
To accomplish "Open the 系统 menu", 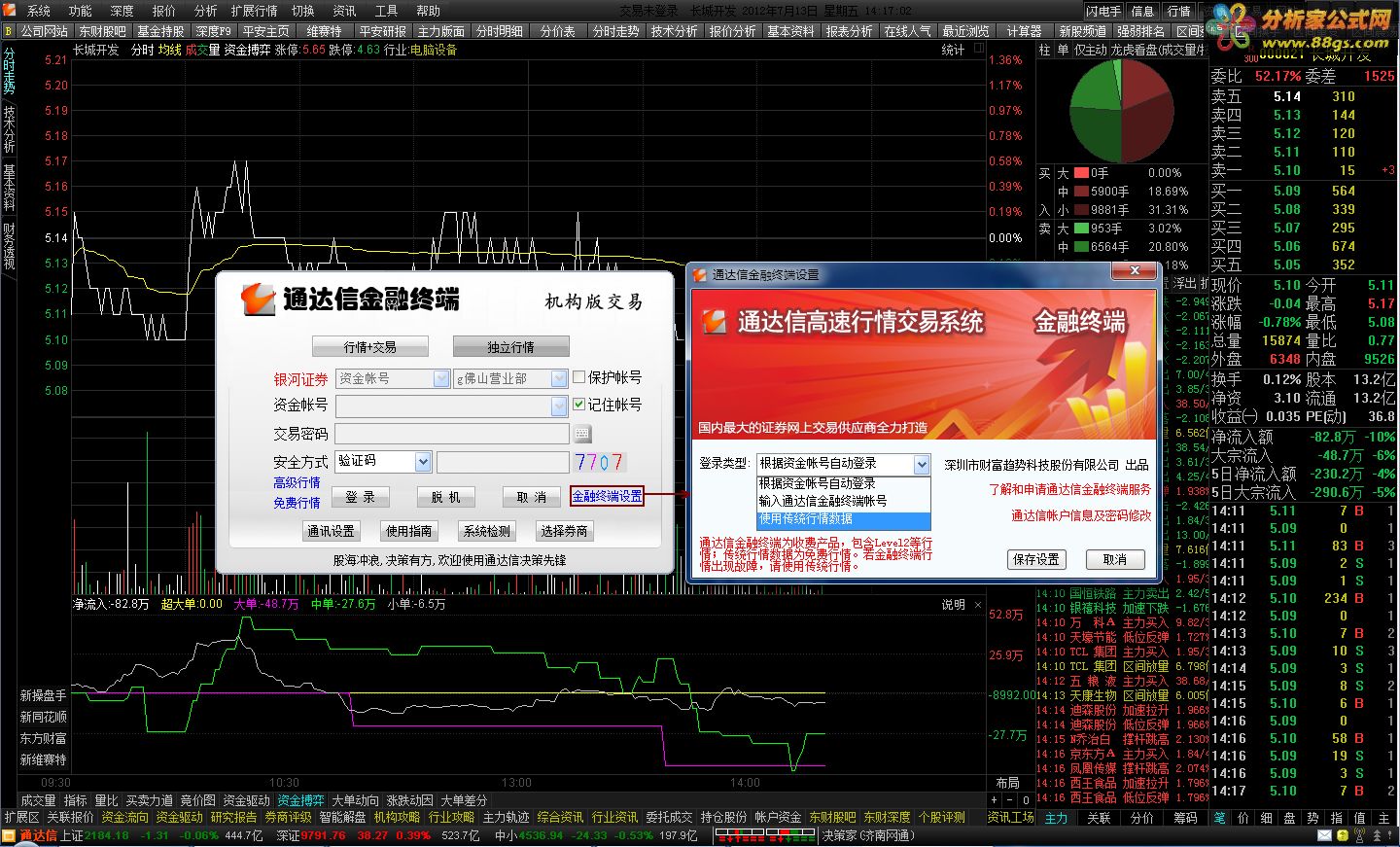I will point(39,11).
